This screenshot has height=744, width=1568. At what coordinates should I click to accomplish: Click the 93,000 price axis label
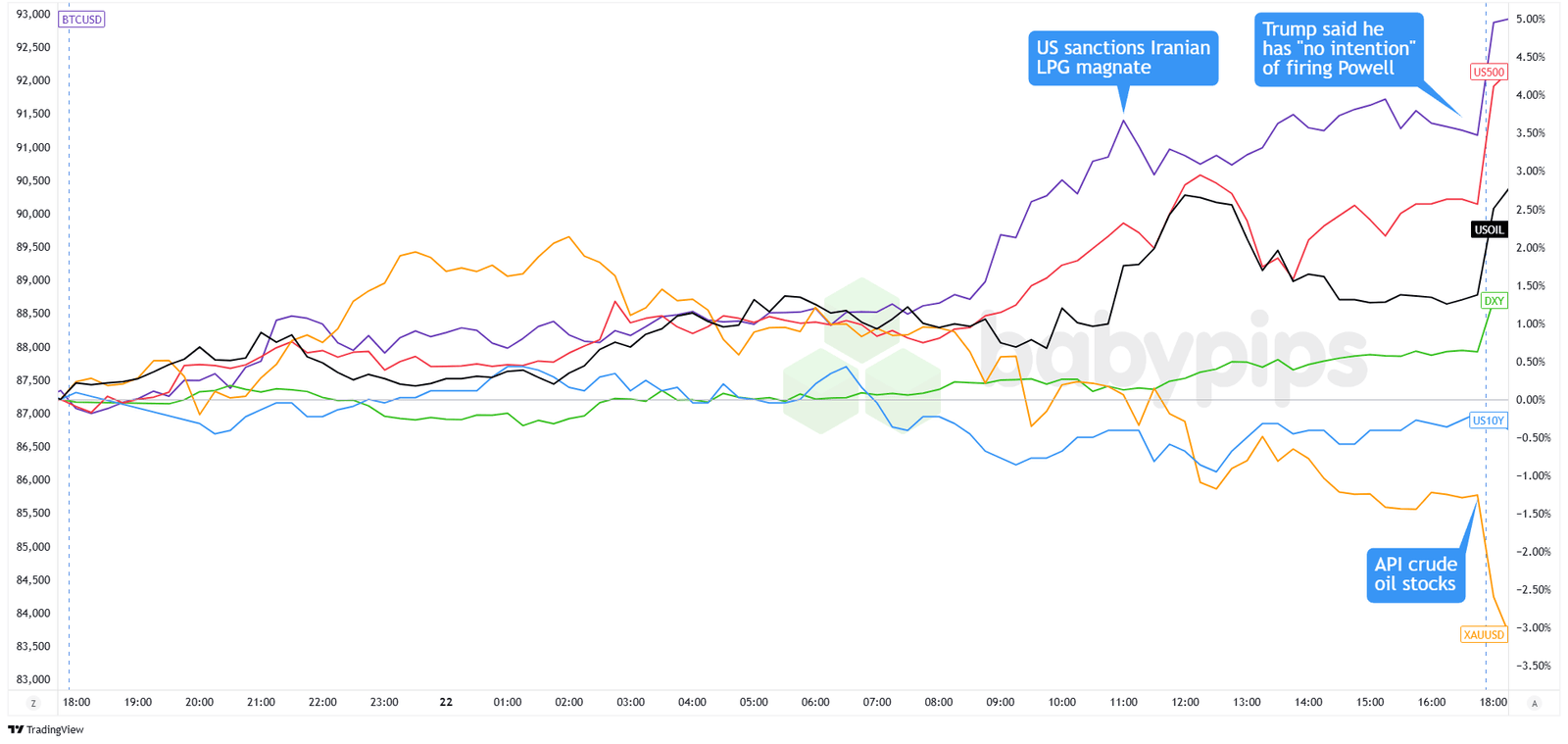33,15
